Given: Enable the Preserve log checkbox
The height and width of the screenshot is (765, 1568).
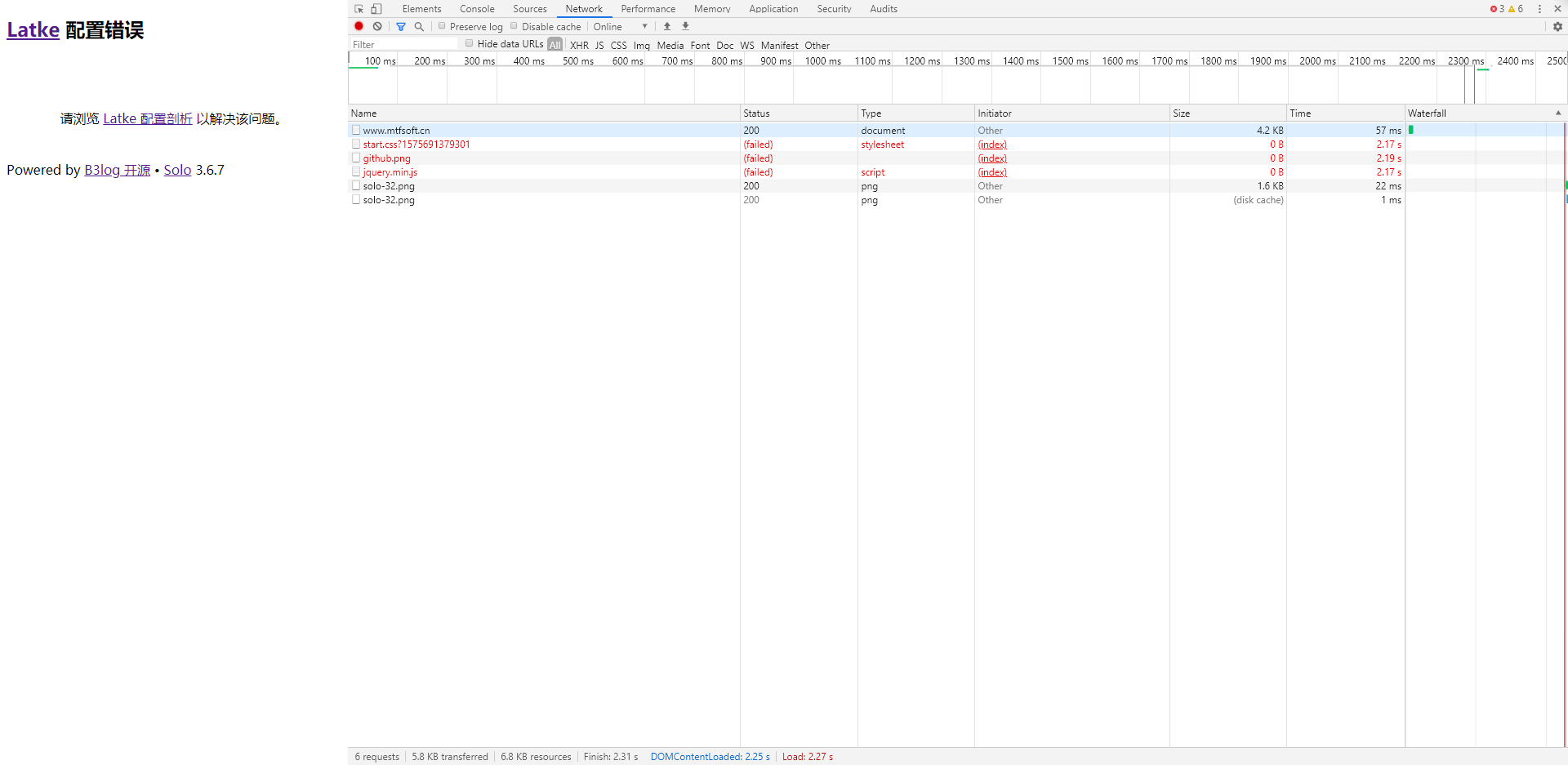Looking at the screenshot, I should tap(442, 26).
